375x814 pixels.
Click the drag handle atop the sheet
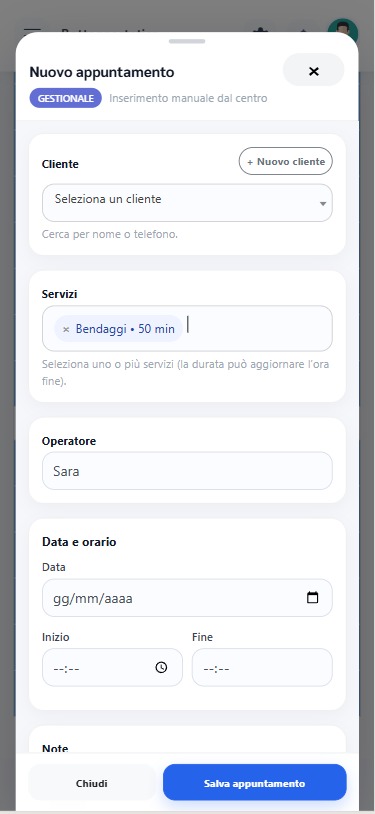click(x=187, y=42)
